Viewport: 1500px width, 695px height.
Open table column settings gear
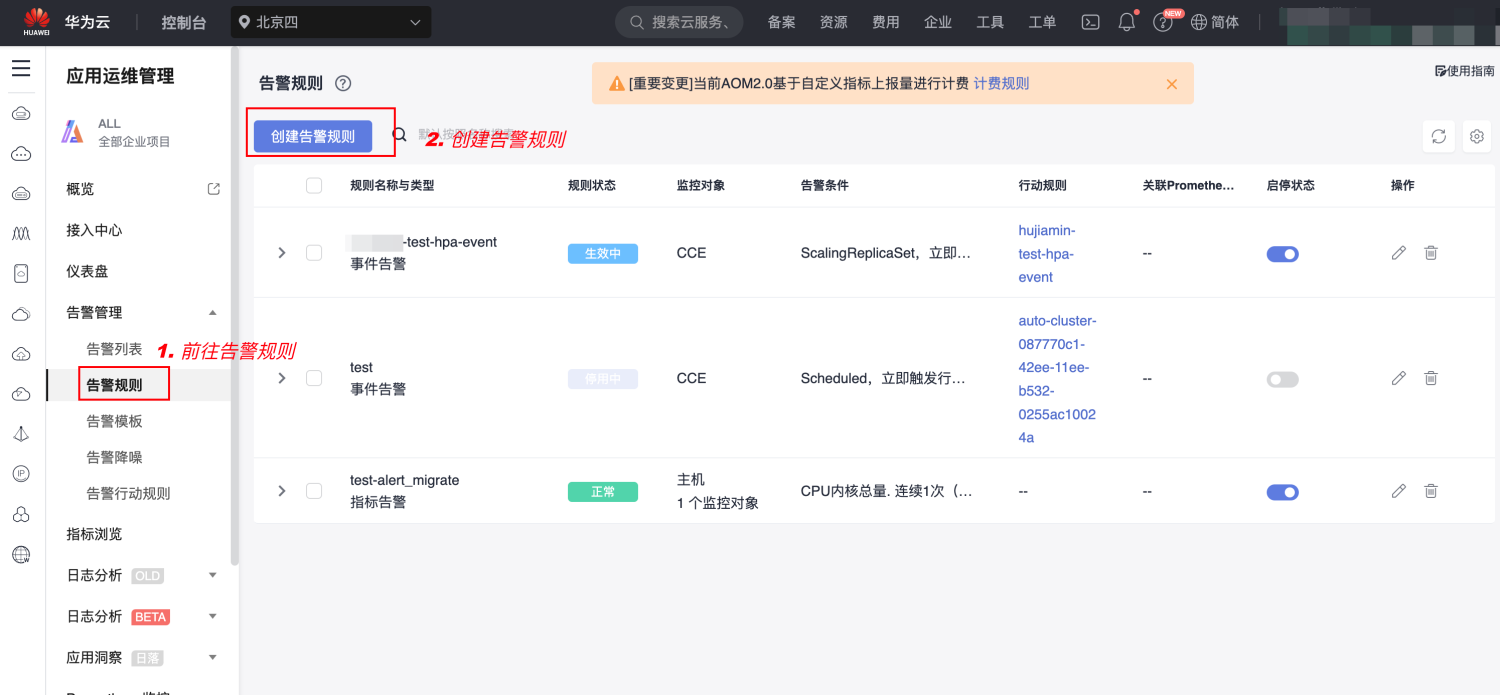click(x=1477, y=137)
